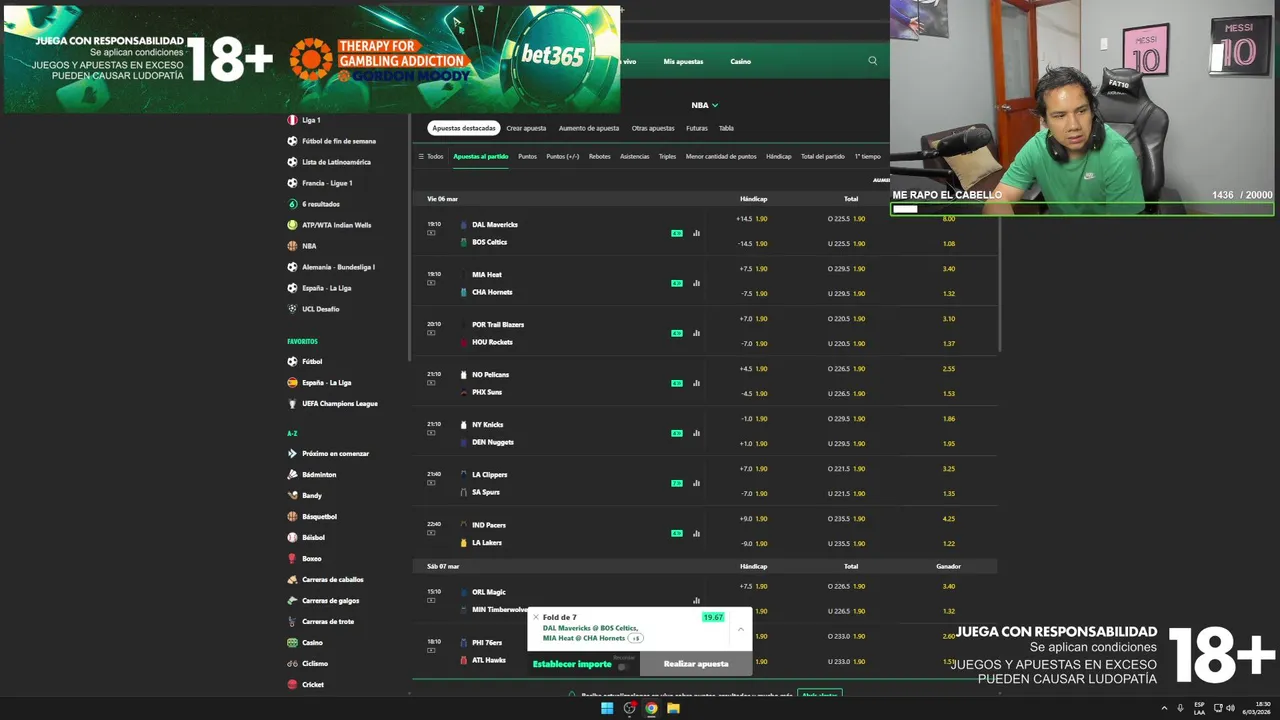Image resolution: width=1280 pixels, height=720 pixels.
Task: Open Bádminton shuttlecock icon in sidebar
Action: pos(292,474)
